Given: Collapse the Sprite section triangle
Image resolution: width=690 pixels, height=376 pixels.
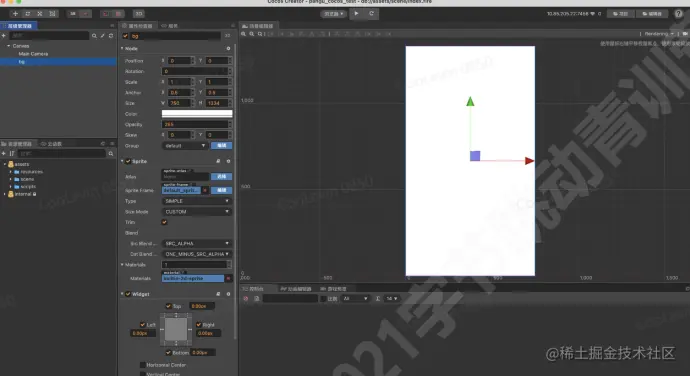Looking at the screenshot, I should coord(122,161).
